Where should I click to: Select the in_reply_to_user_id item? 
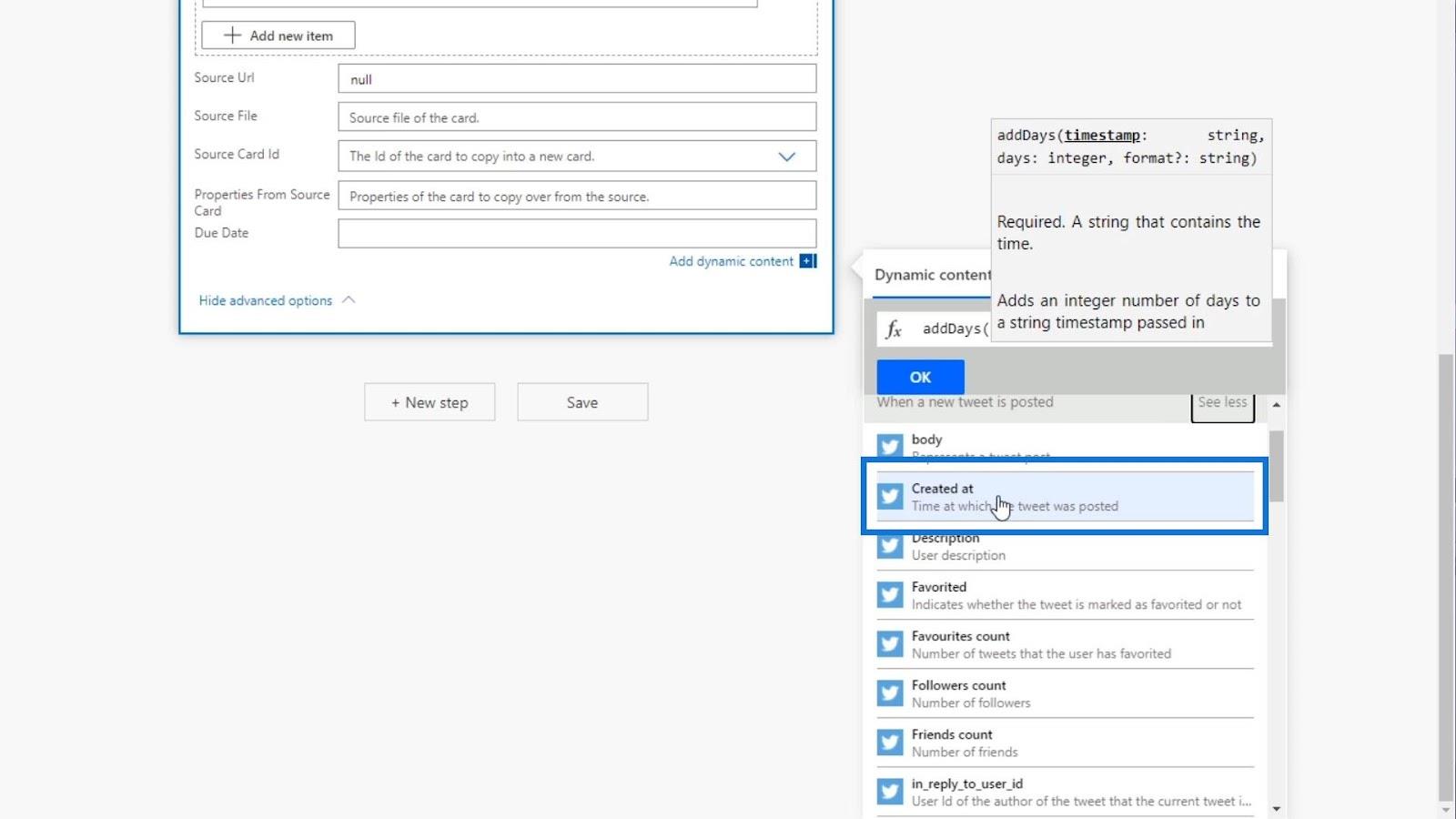coord(1065,792)
